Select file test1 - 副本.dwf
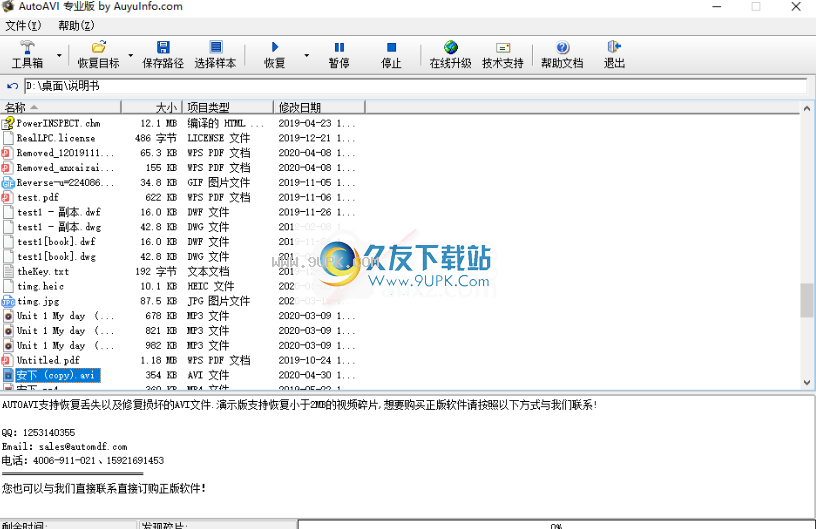816x529 pixels. pos(59,212)
